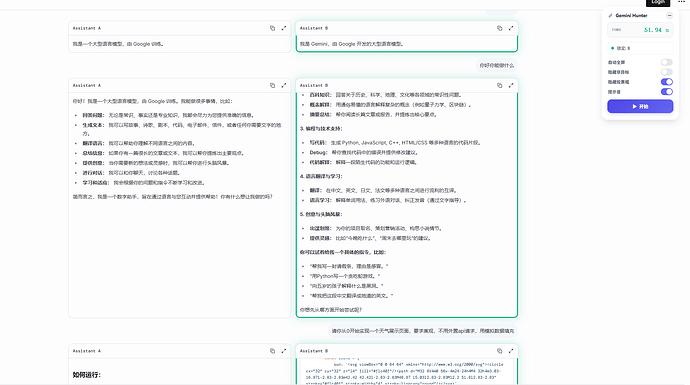This screenshot has width=690, height=385.
Task: Click the '如何运行:' heading
Action: coord(87,375)
